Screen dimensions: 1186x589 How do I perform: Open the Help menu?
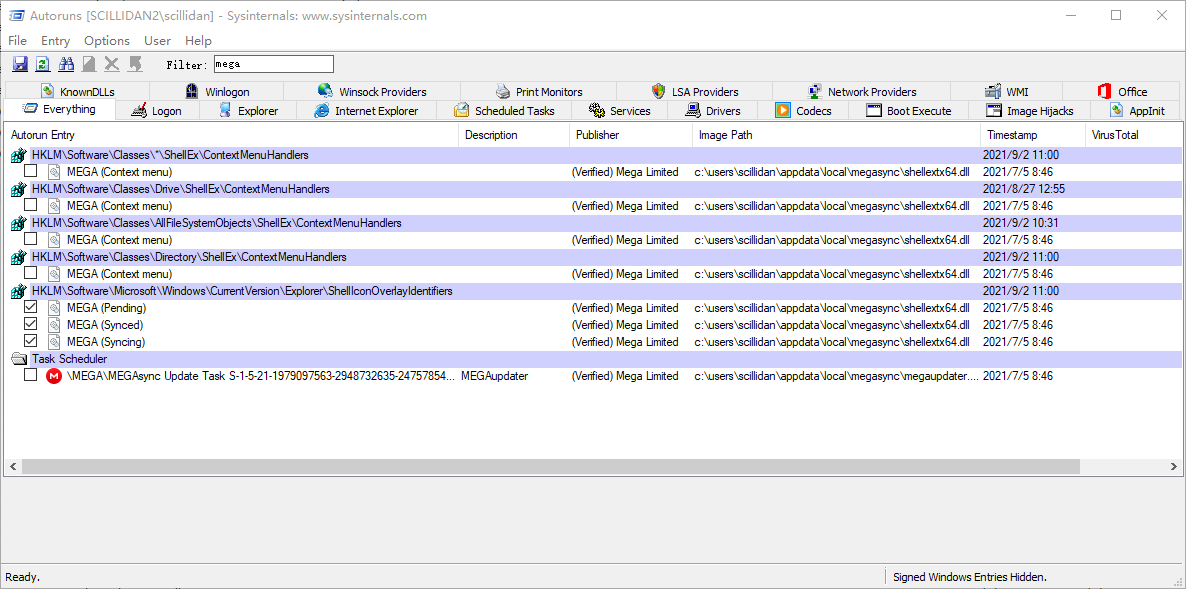(198, 41)
